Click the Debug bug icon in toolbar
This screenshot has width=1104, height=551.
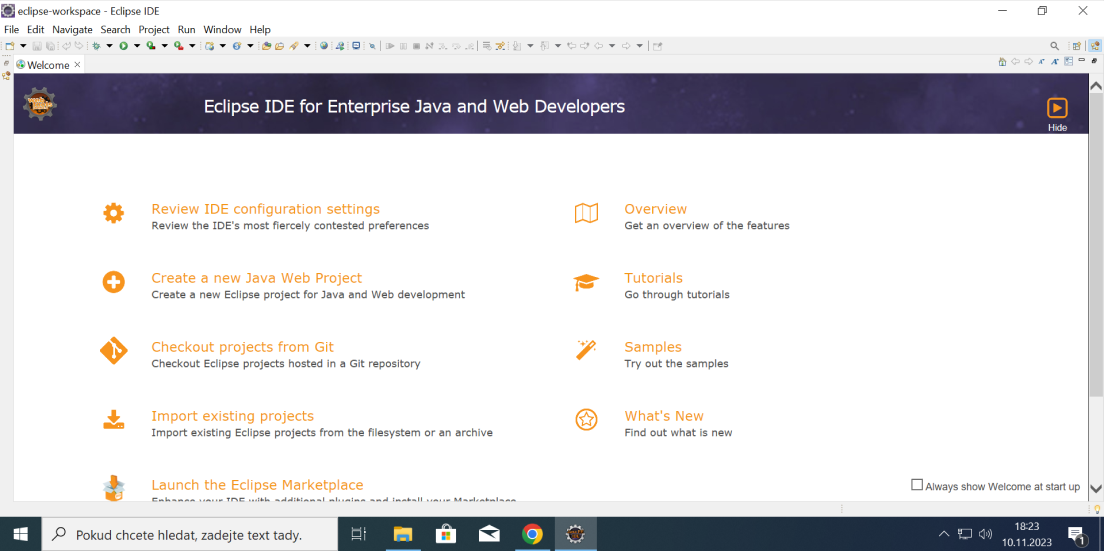click(97, 46)
